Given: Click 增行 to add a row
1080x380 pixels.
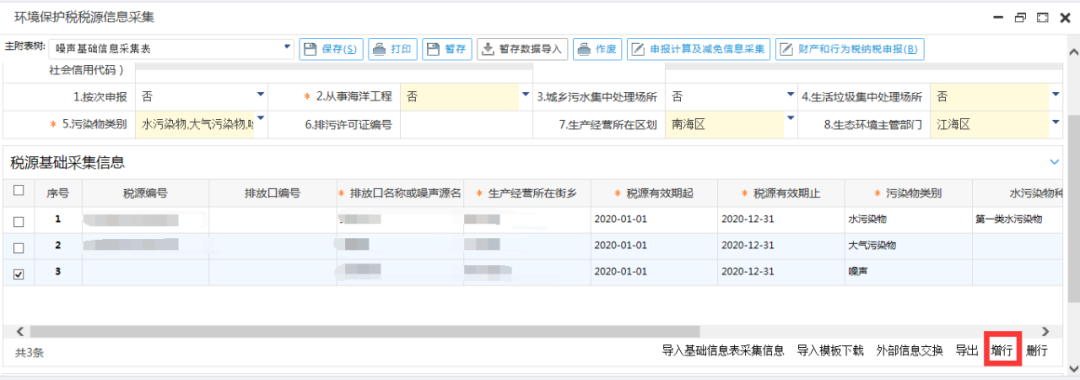Looking at the screenshot, I should point(1001,350).
